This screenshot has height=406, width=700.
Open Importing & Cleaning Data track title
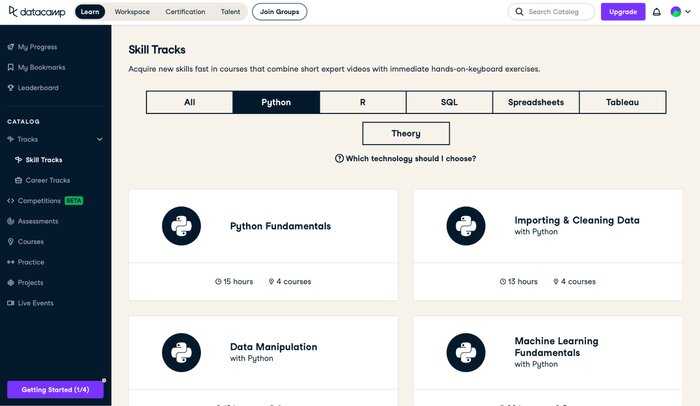coord(577,220)
